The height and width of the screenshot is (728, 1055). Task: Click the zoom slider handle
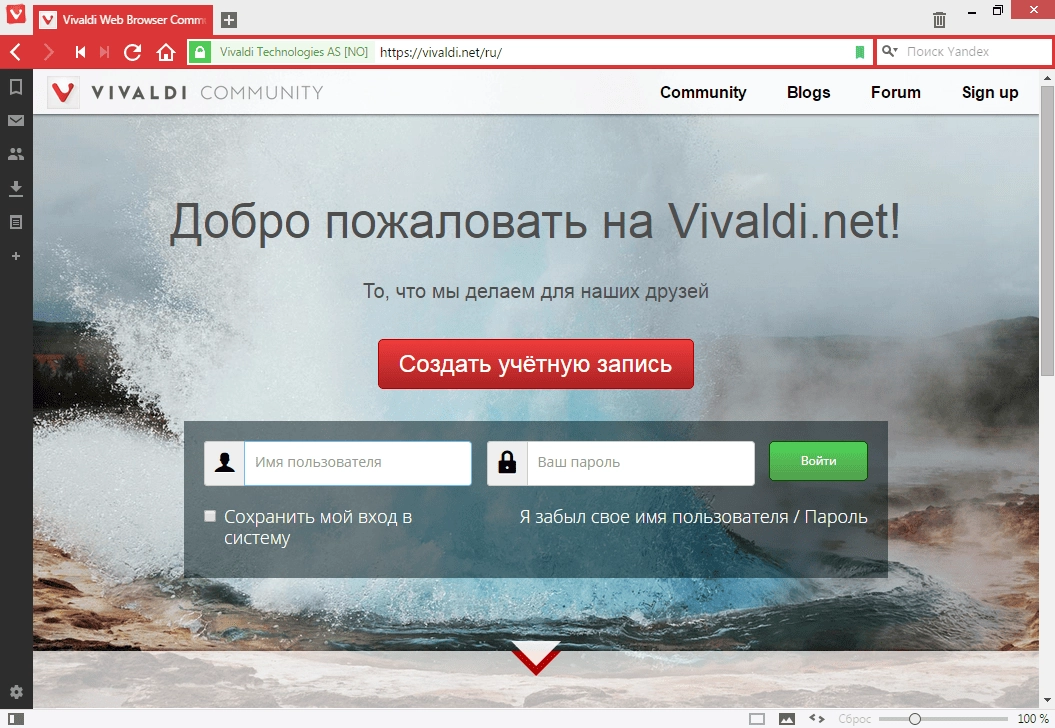point(914,719)
